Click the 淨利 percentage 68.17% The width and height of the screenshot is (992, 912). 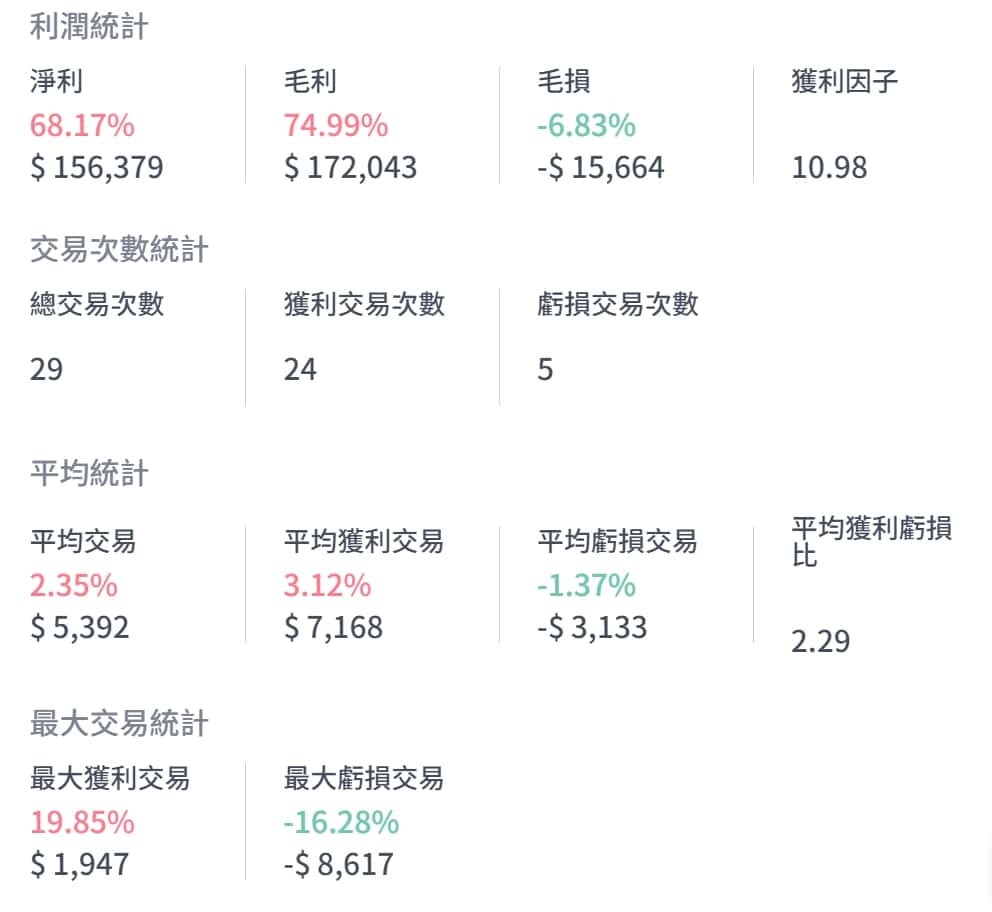coord(82,126)
